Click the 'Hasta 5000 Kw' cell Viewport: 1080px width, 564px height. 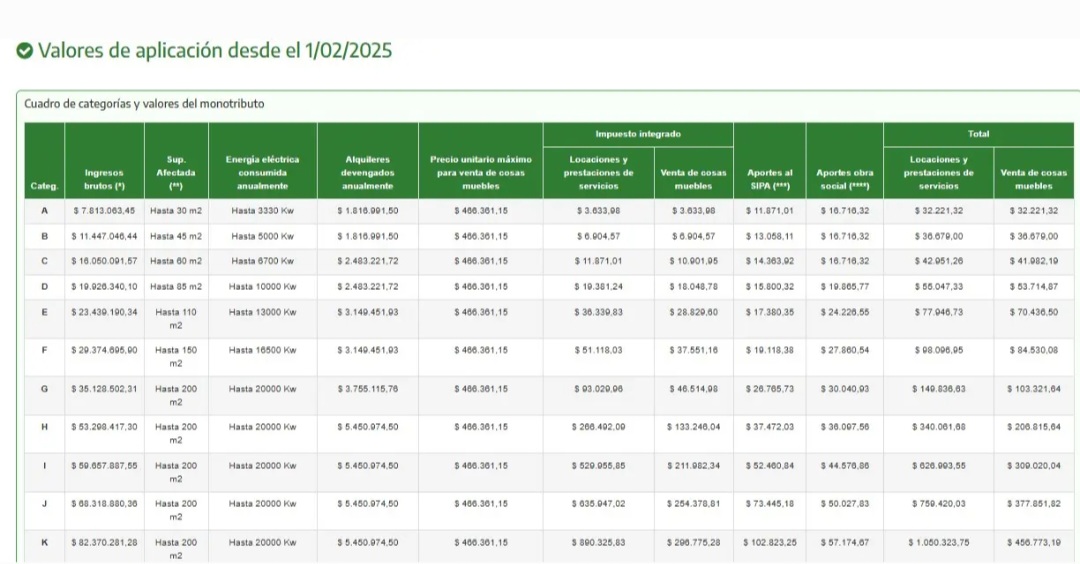262,236
